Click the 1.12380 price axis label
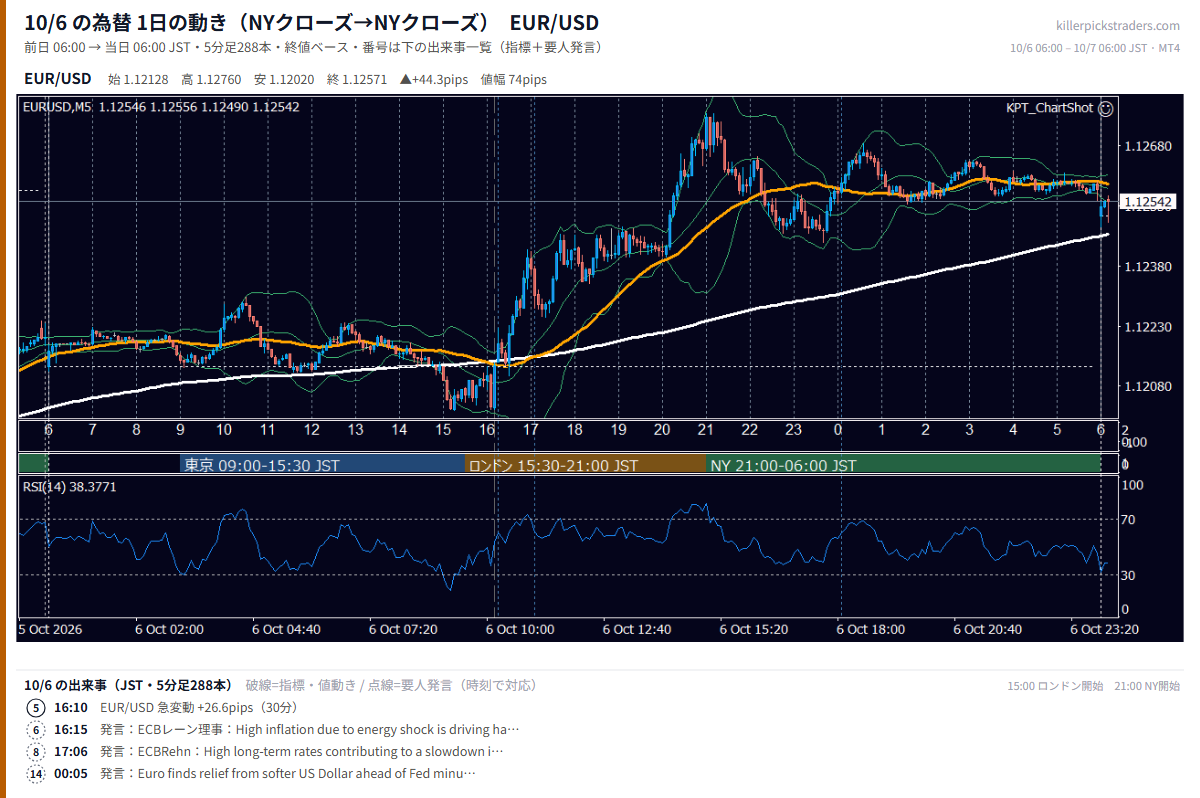This screenshot has width=1200, height=798. pos(1147,267)
